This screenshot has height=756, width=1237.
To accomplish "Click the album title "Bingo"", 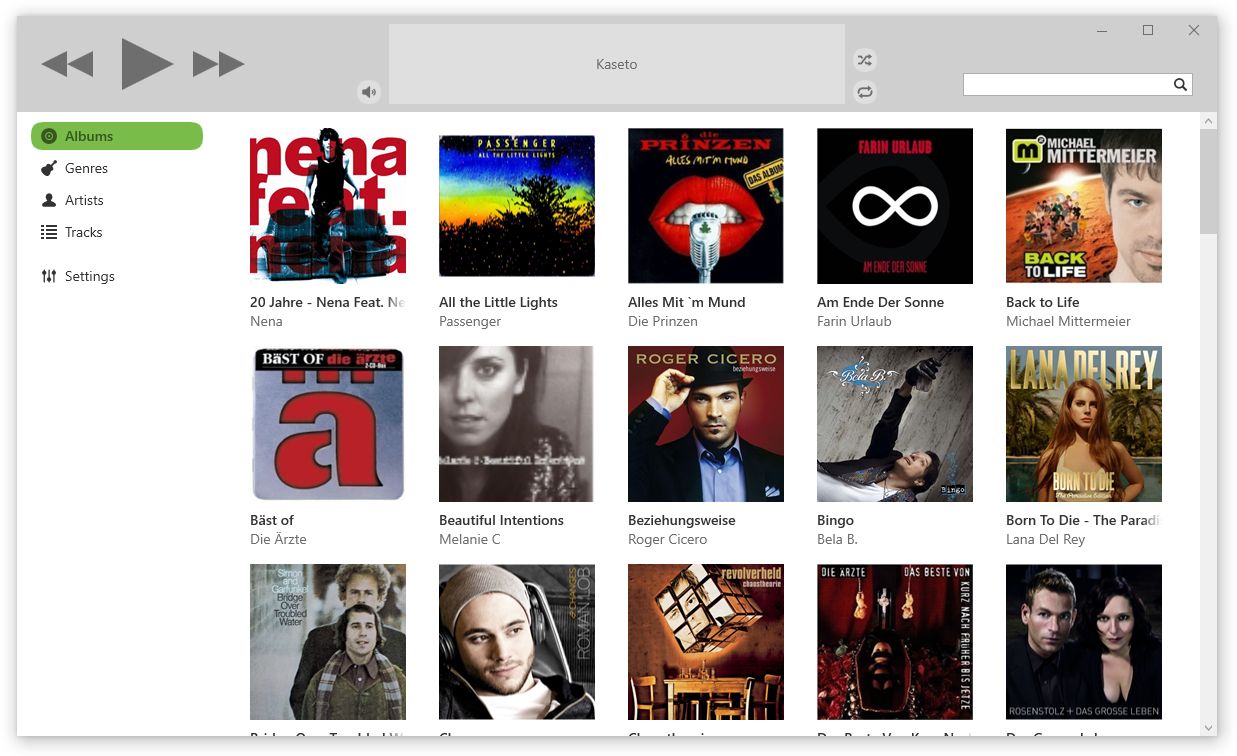I will point(835,520).
